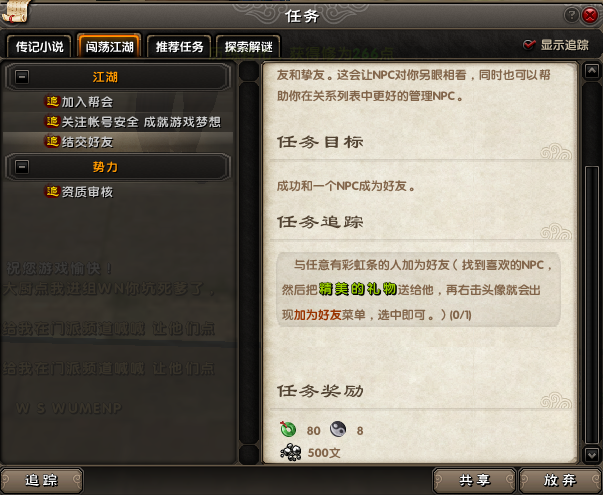603x495 pixels.
Task: Toggle the 显示追踪 checkbox
Action: (x=529, y=45)
